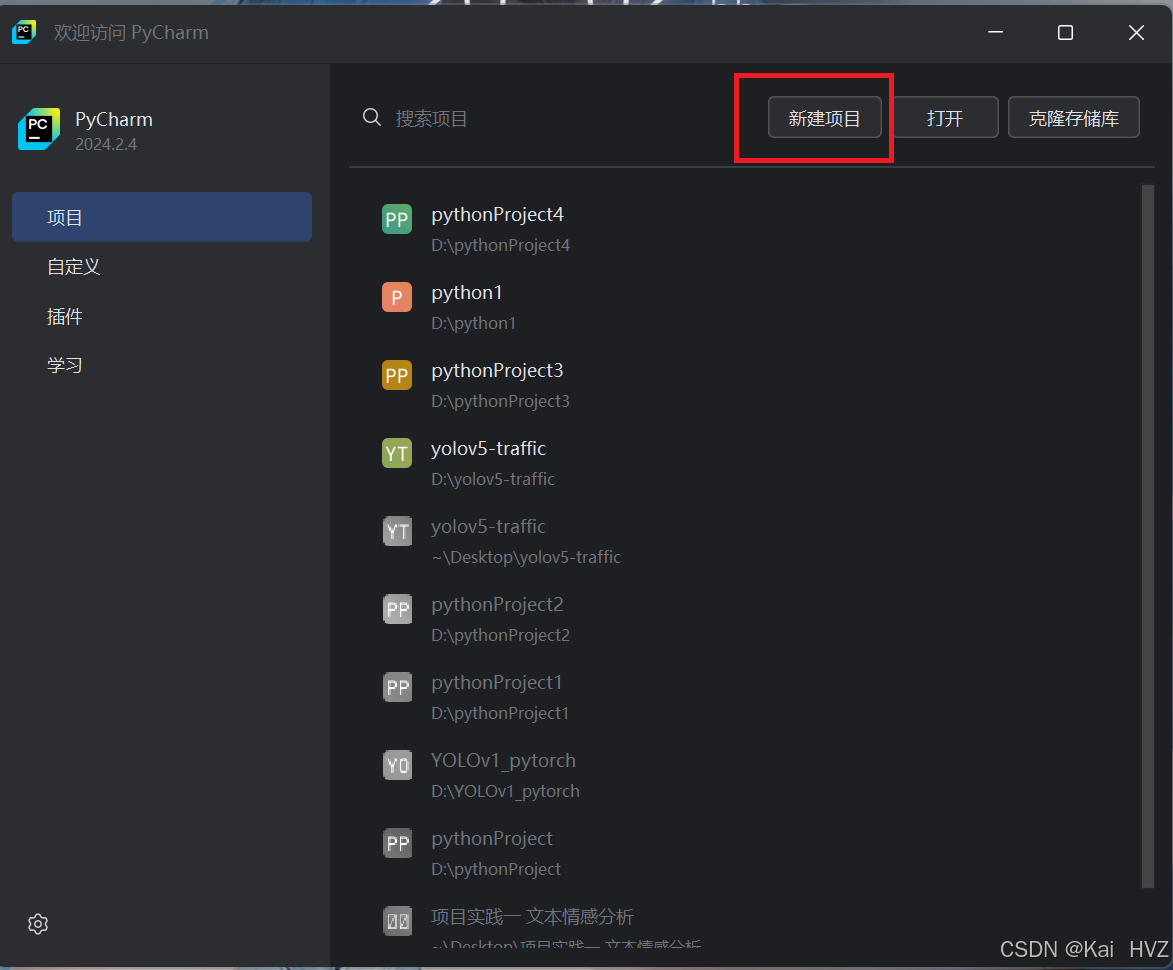Open the 项目实践一 文本情感分析 project
The height and width of the screenshot is (970, 1173).
[x=533, y=917]
